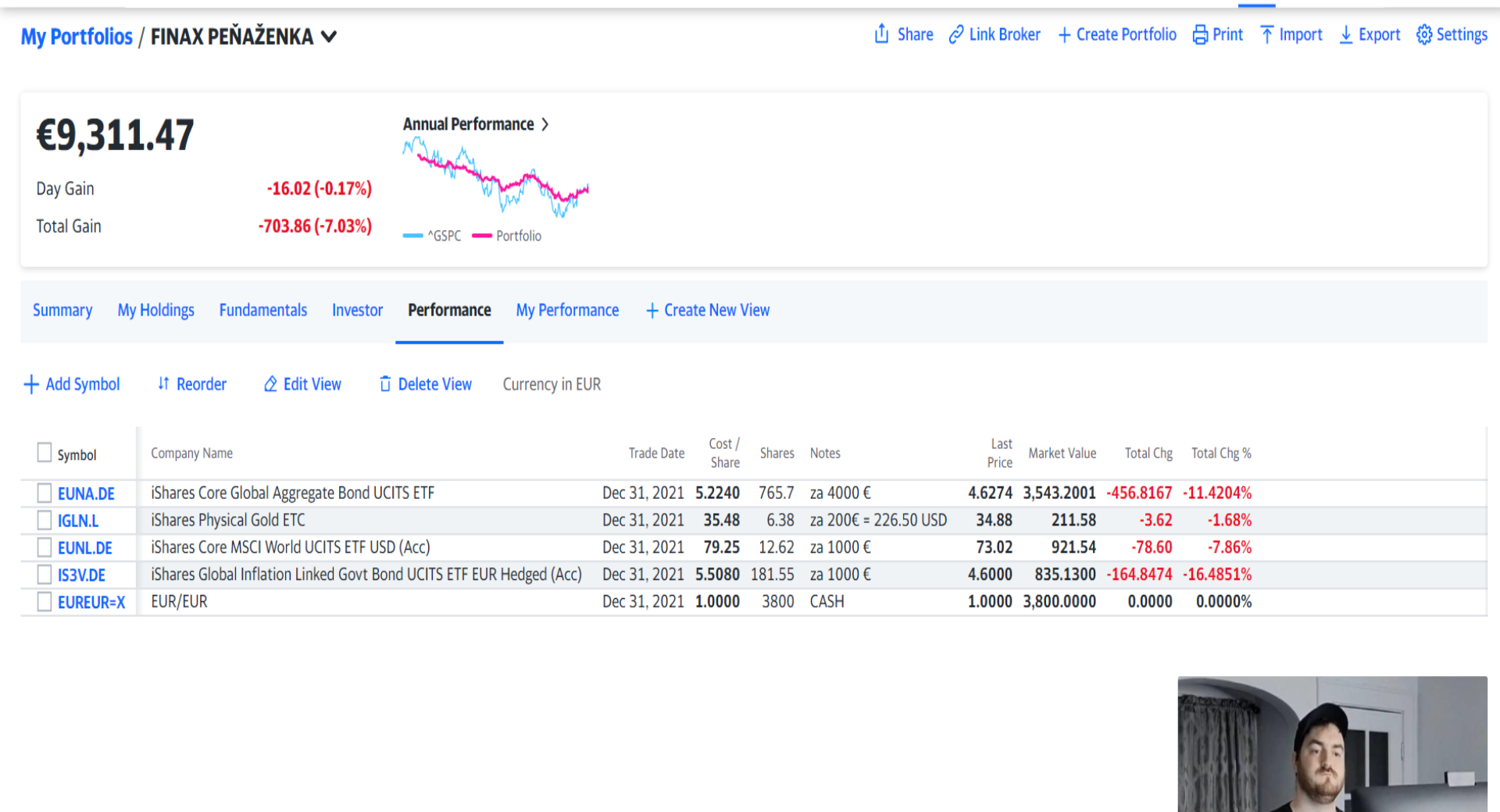
Task: Click the Annual Performance mini chart
Action: point(495,176)
